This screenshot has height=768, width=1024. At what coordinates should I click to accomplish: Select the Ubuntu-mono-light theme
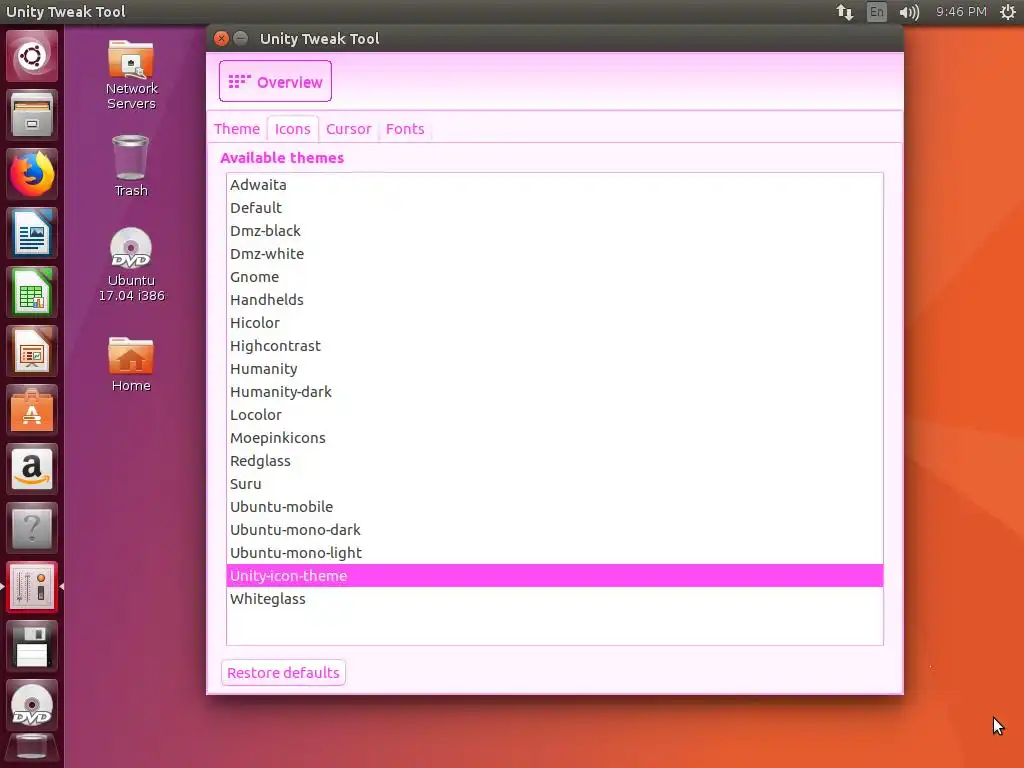coord(554,553)
